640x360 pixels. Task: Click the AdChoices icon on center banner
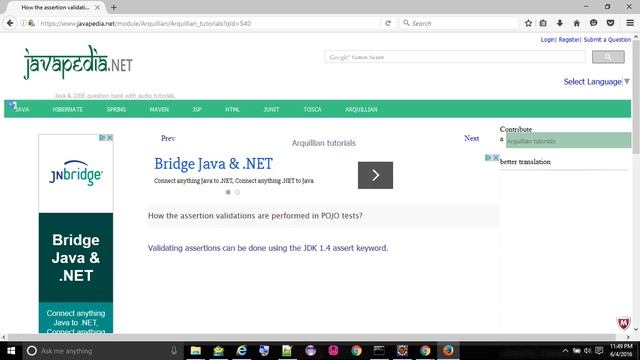(x=488, y=158)
